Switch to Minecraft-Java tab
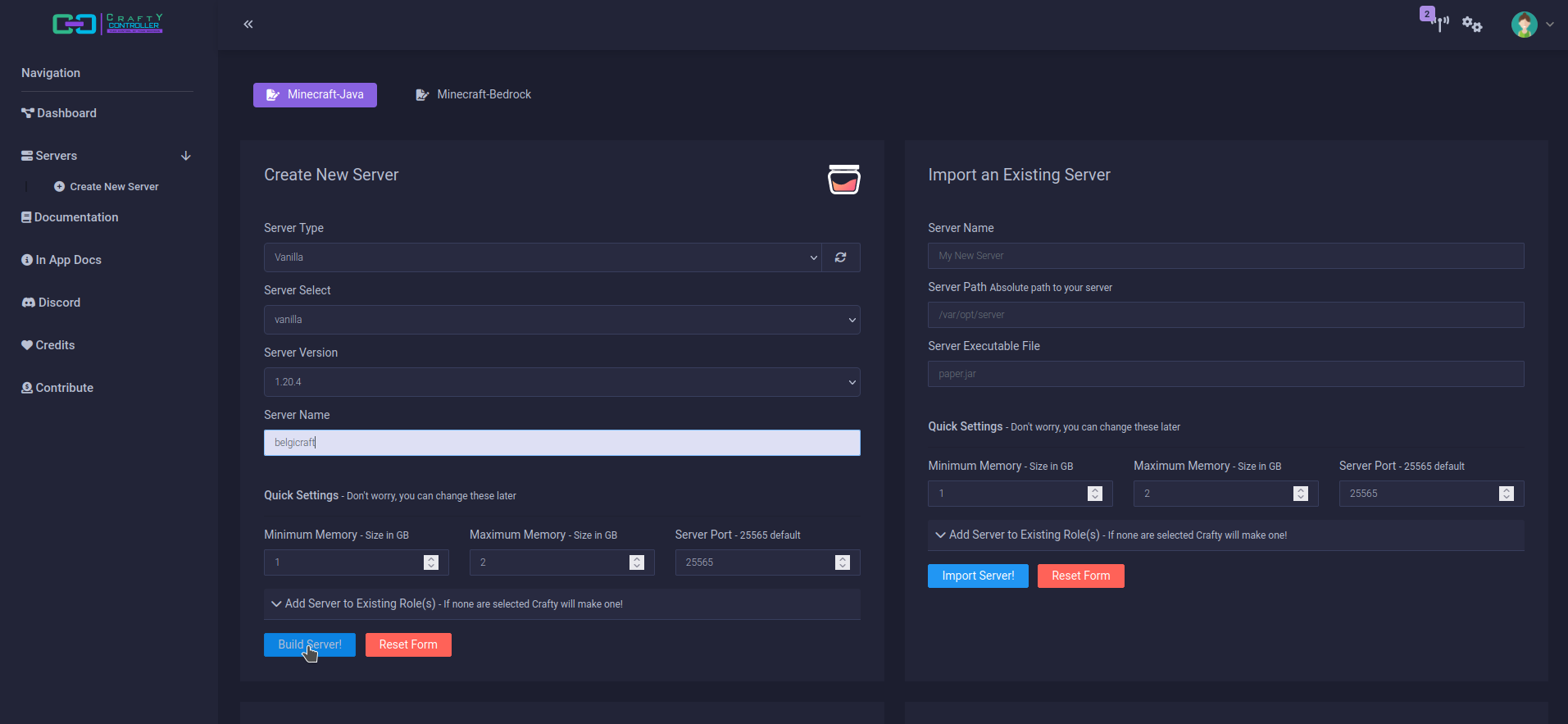Viewport: 1568px width, 724px height. (315, 95)
